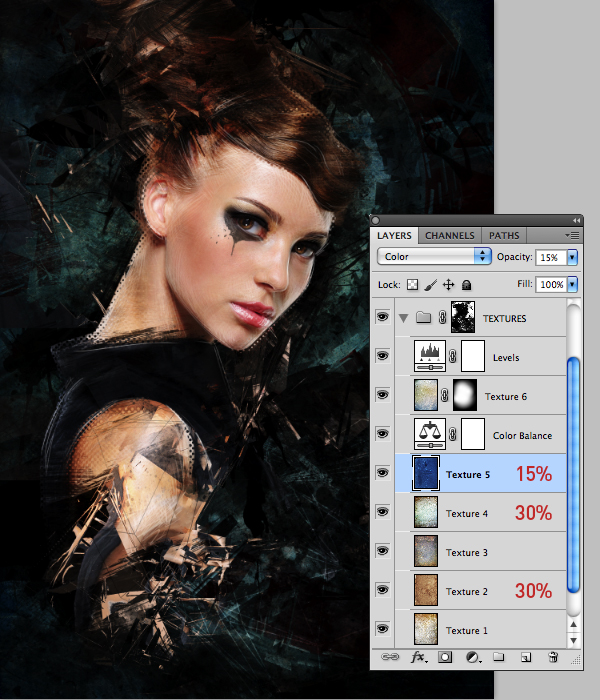Hide the Levels adjustment layer
Viewport: 600px width, 700px height.
(383, 356)
